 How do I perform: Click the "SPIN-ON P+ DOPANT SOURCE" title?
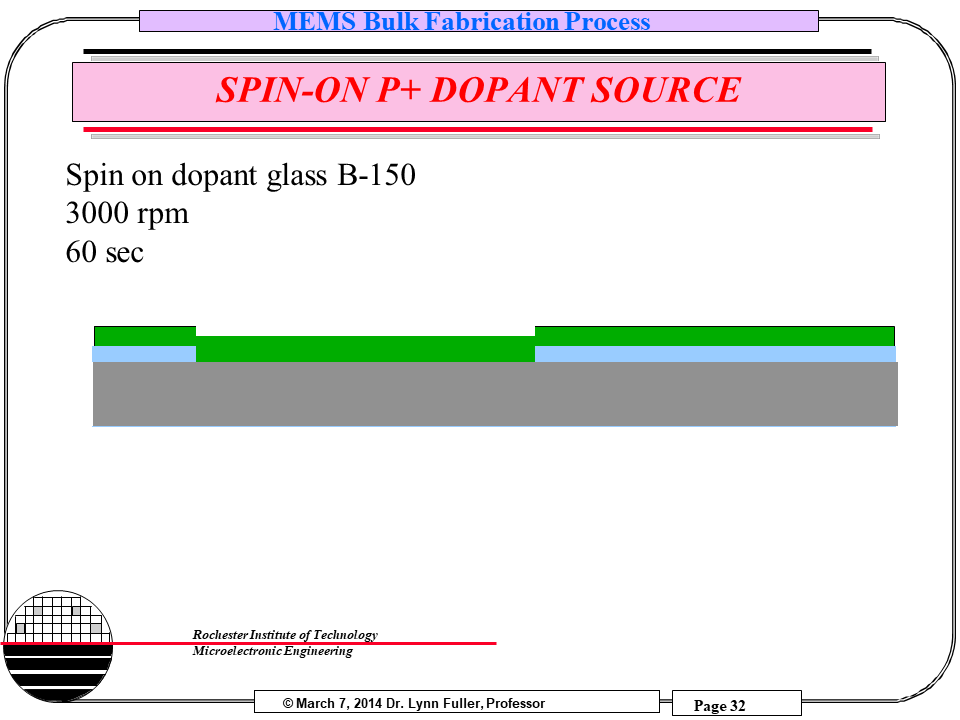pyautogui.click(x=478, y=91)
